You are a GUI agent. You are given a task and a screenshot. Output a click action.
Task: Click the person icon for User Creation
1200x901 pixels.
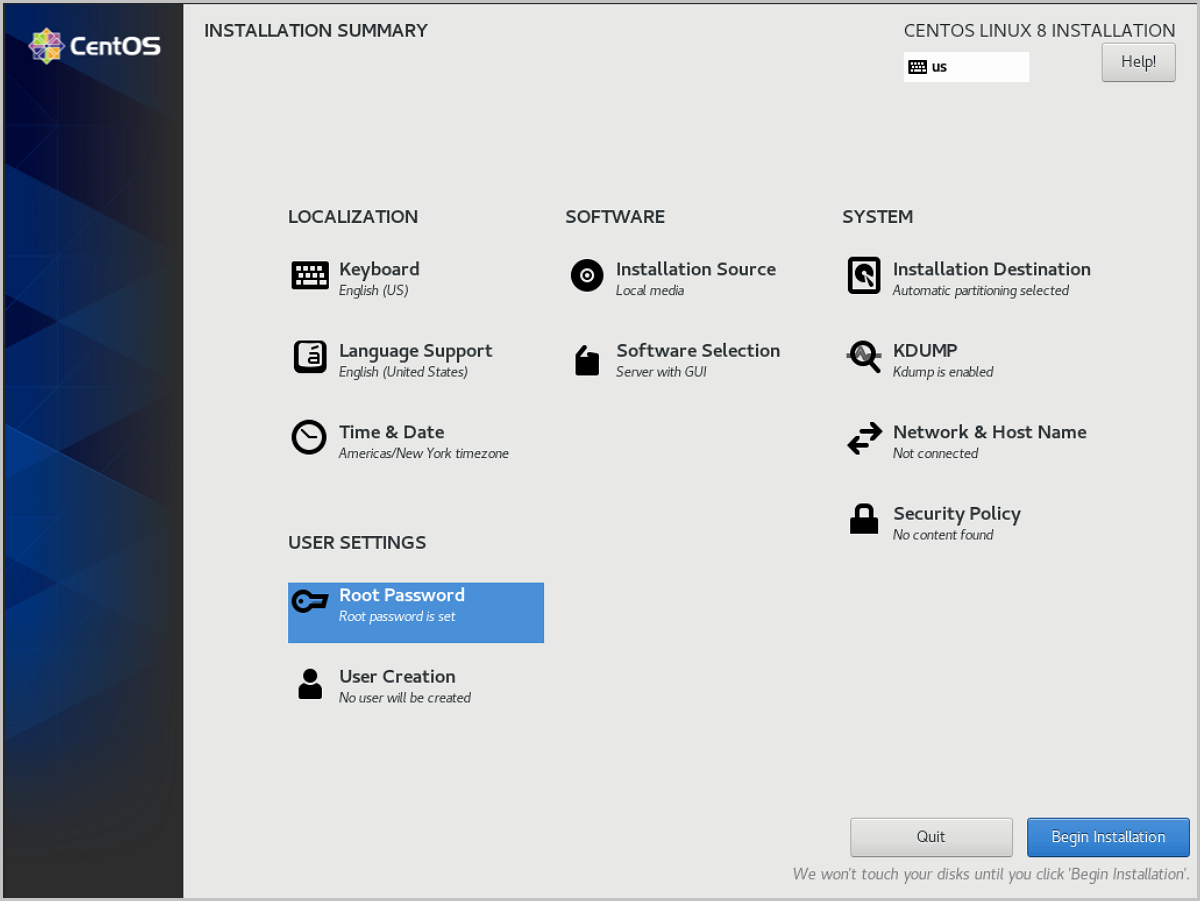pos(310,684)
